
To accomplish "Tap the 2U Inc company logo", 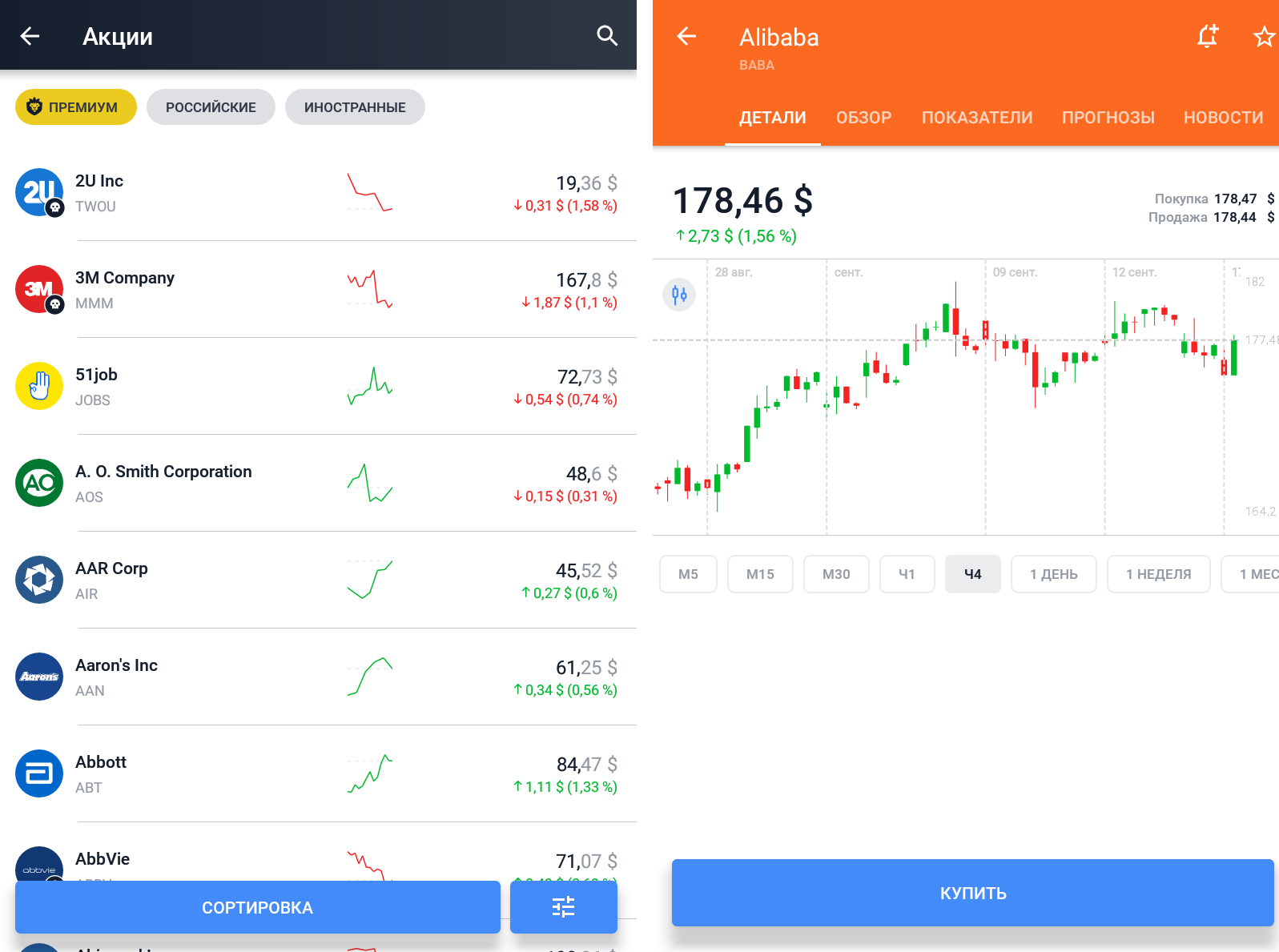I will point(39,192).
